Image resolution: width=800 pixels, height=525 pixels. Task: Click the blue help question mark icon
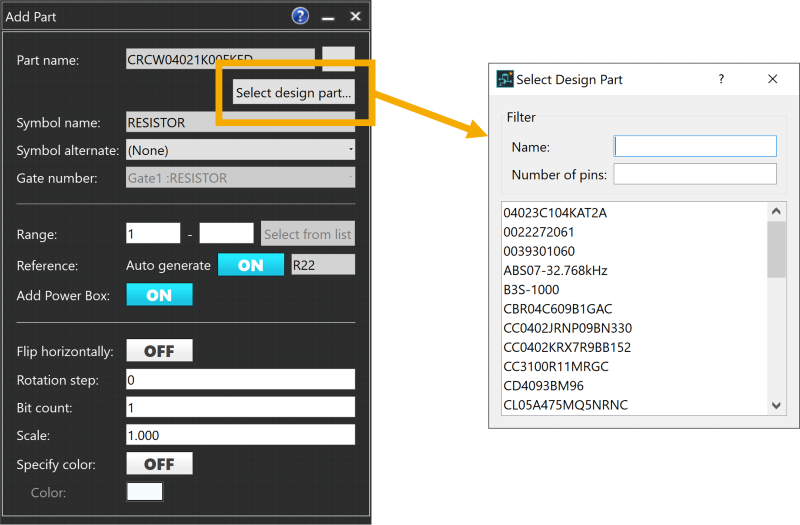(300, 16)
